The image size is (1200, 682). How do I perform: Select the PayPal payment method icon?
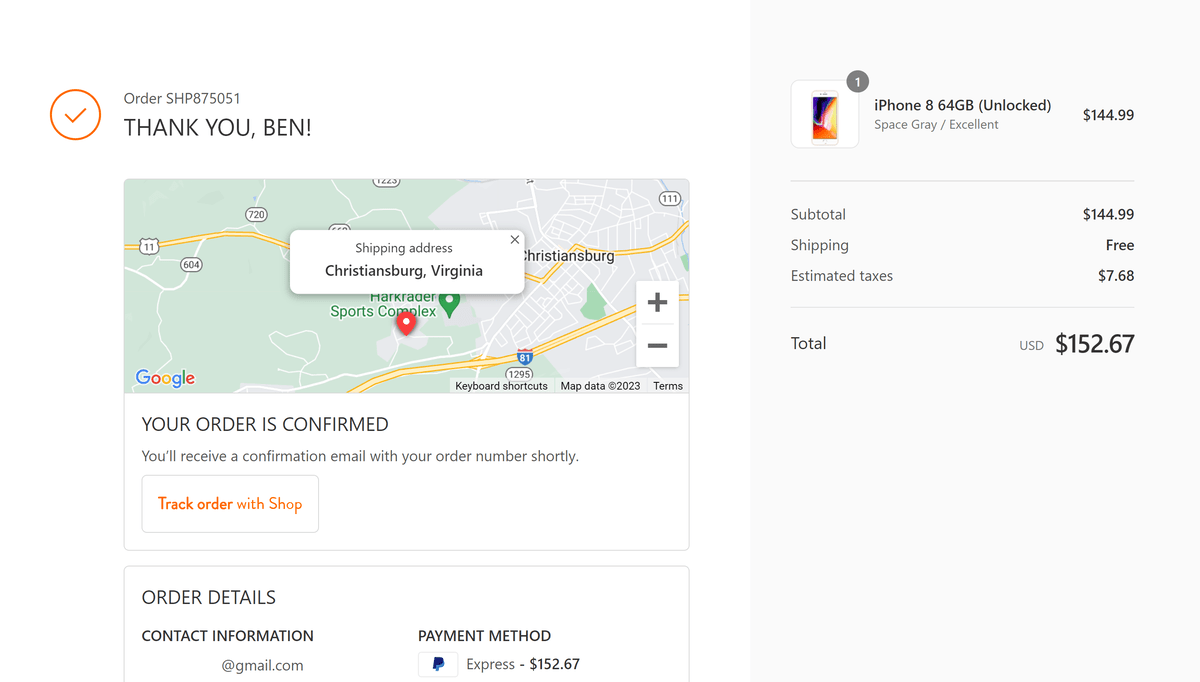(x=437, y=664)
